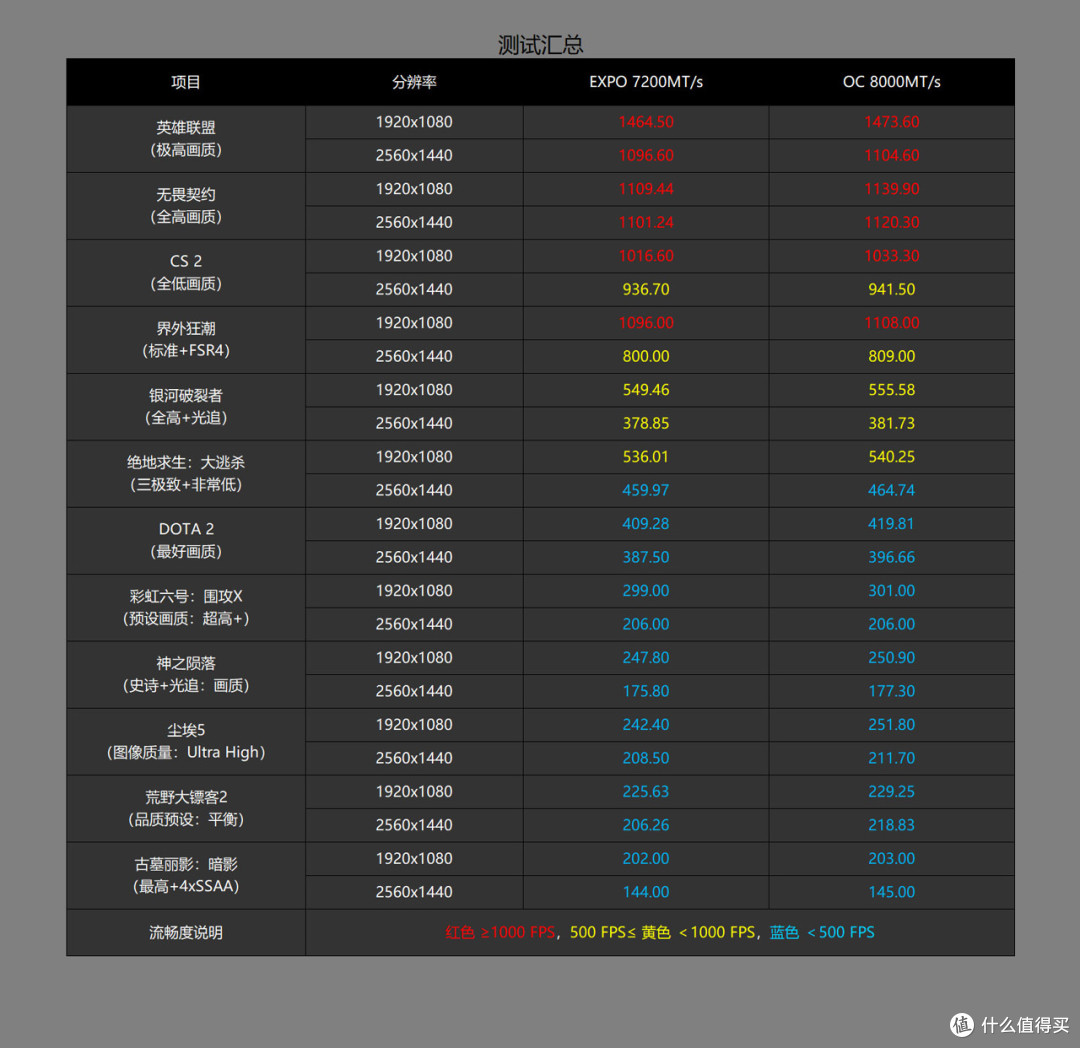Click the value 1096.60
1080x1048 pixels.
coord(645,156)
